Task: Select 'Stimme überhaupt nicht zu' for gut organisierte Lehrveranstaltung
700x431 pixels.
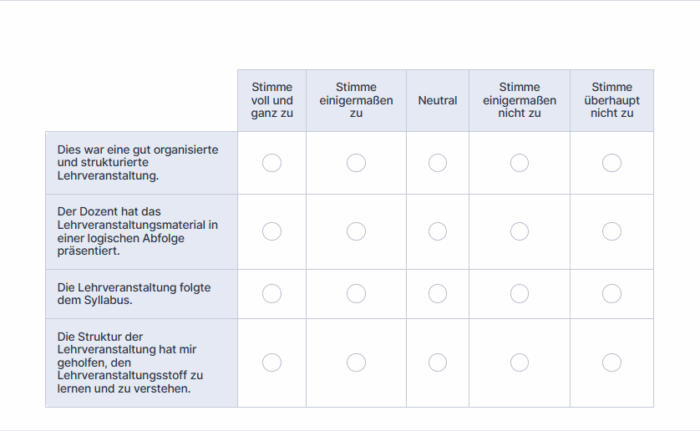Action: click(612, 163)
